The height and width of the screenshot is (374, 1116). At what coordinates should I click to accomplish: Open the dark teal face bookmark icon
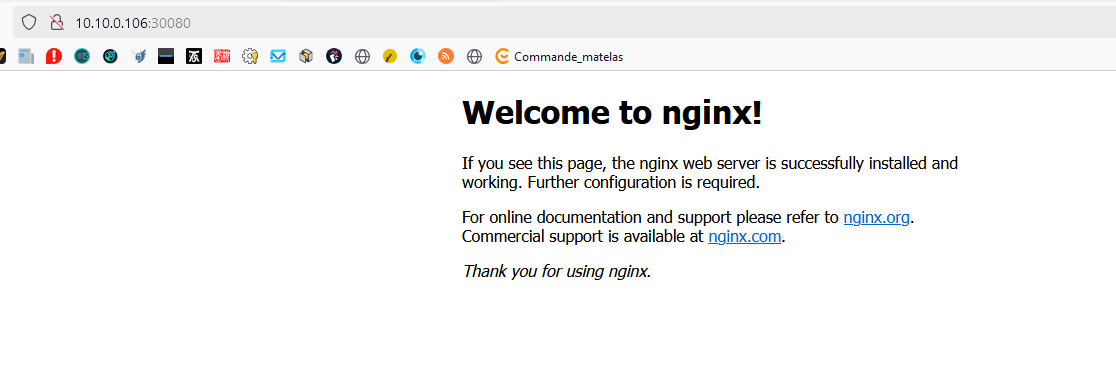pos(110,56)
